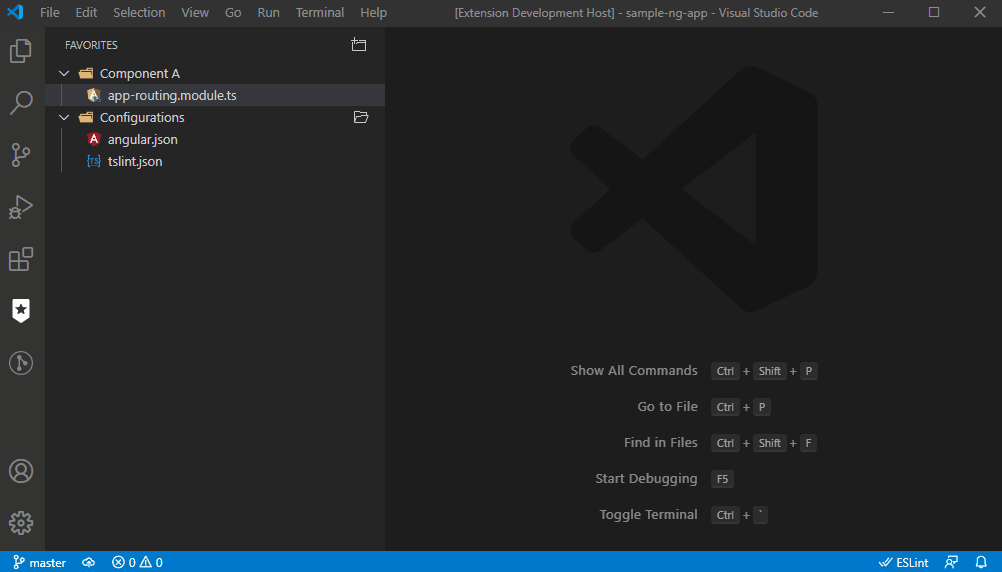Click the Find in Files text
The width and height of the screenshot is (1002, 572).
(661, 442)
